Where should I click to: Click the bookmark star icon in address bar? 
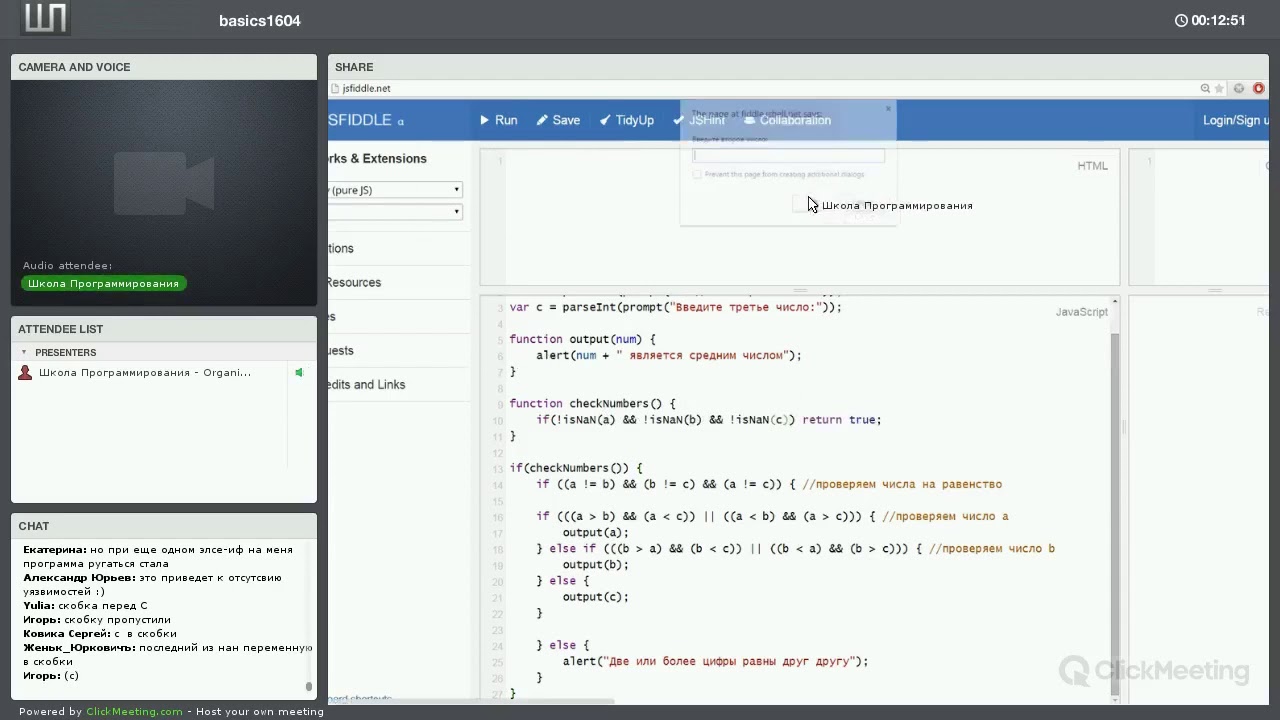(1221, 88)
